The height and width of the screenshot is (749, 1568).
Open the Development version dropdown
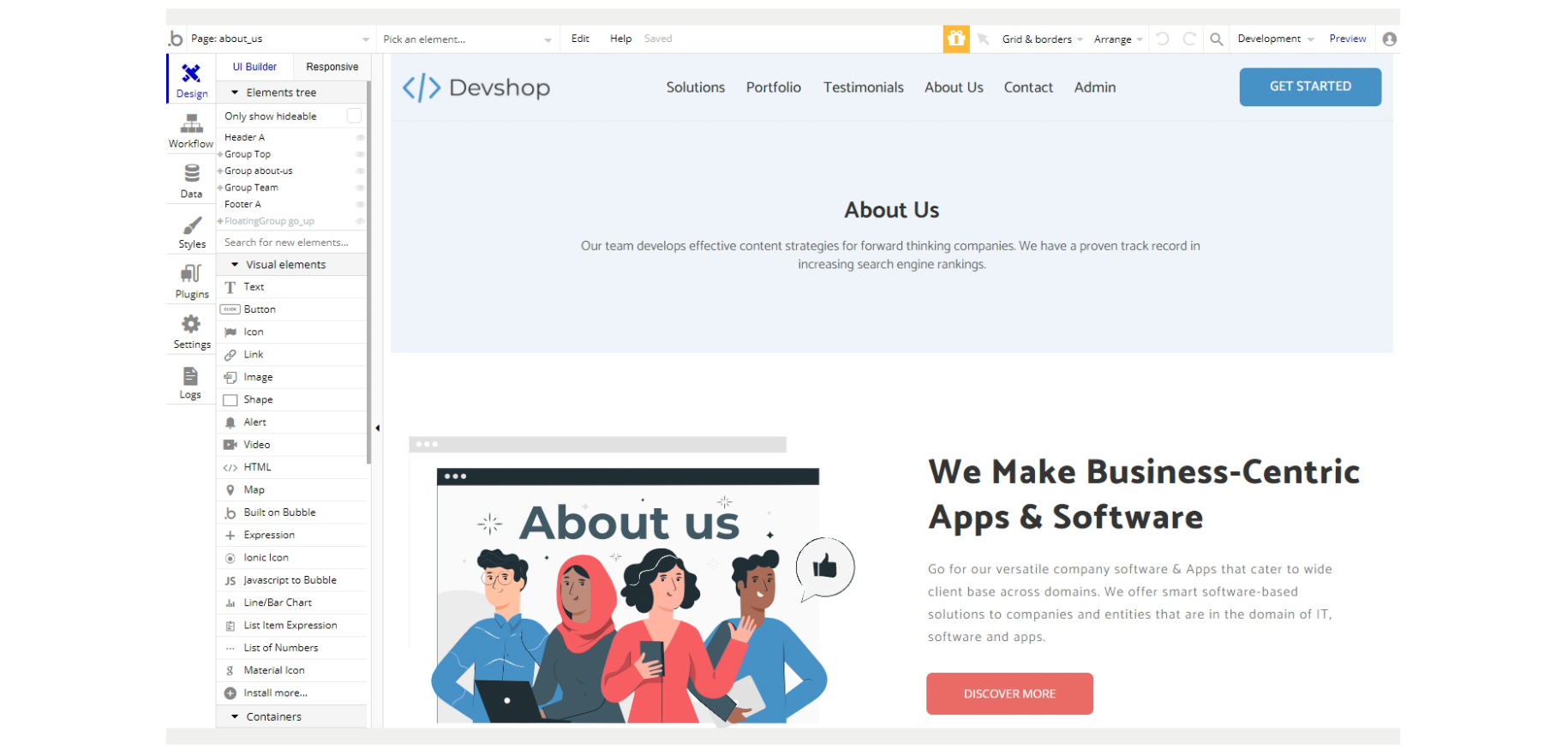[x=1275, y=39]
